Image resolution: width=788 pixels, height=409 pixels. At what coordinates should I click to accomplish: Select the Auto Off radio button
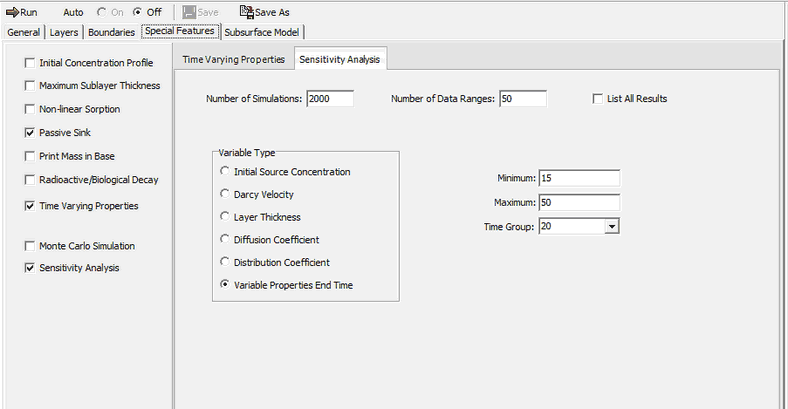point(137,12)
